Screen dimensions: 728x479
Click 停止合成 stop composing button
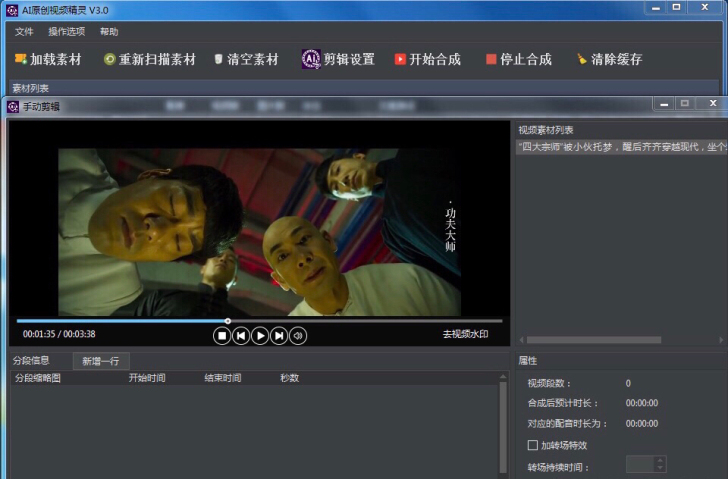pos(519,59)
